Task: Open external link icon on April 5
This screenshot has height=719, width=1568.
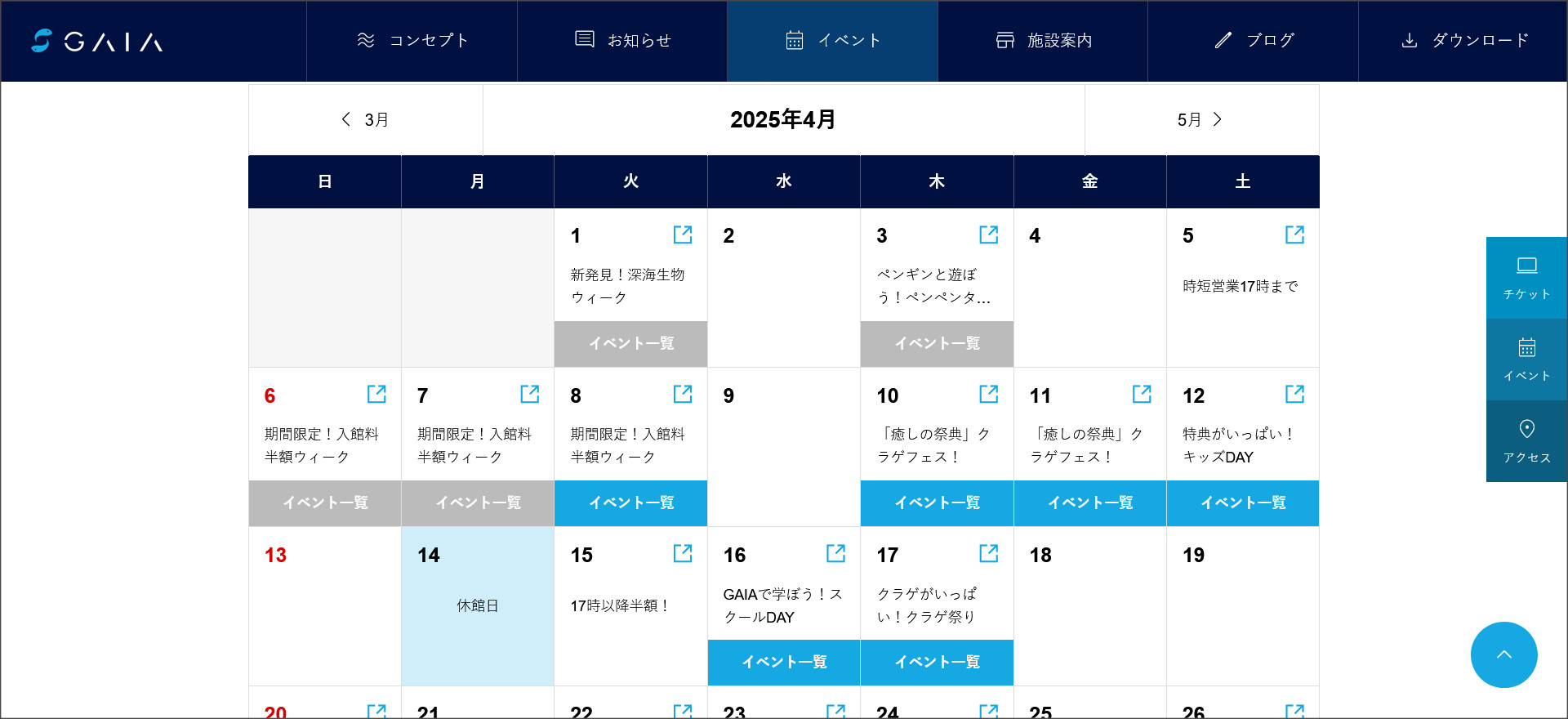Action: coord(1294,235)
